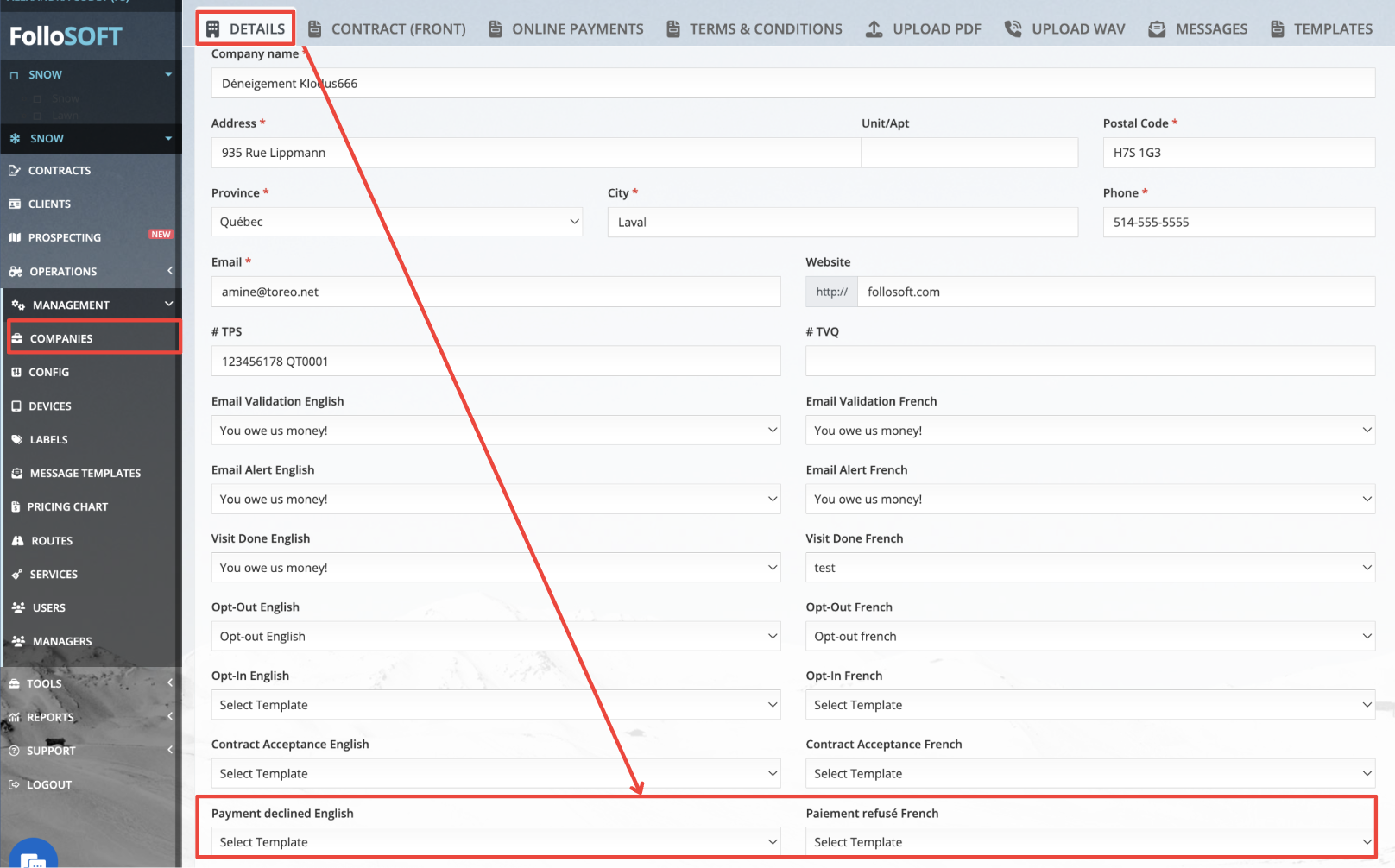The image size is (1395, 868).
Task: Click the Upload WAV phone icon
Action: tap(1013, 28)
